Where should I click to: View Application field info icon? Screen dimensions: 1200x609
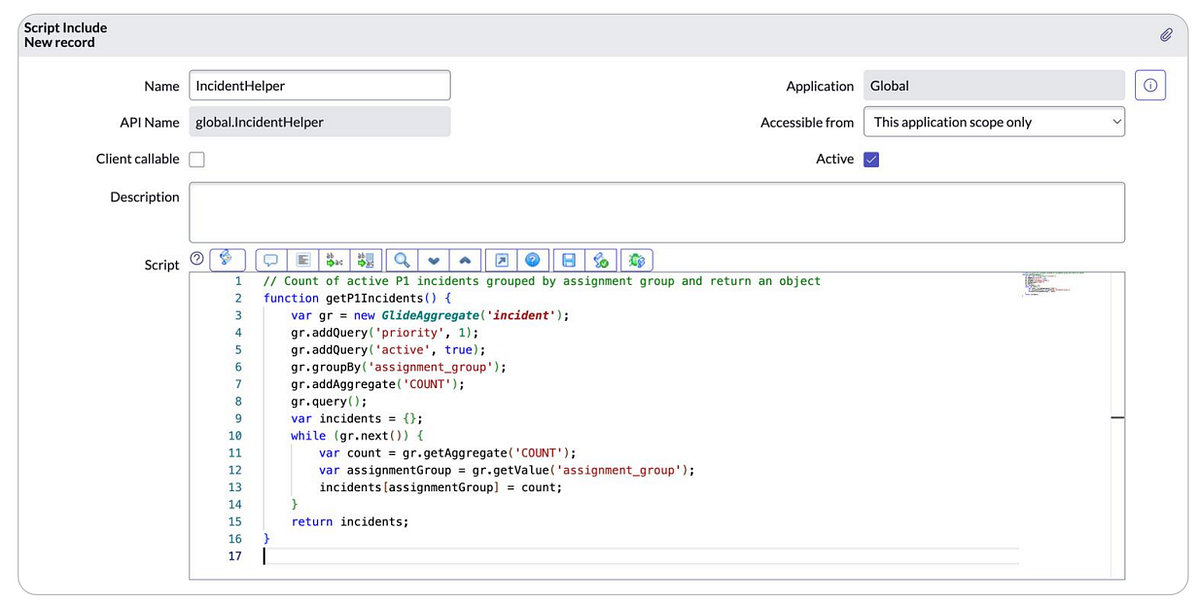(1150, 85)
